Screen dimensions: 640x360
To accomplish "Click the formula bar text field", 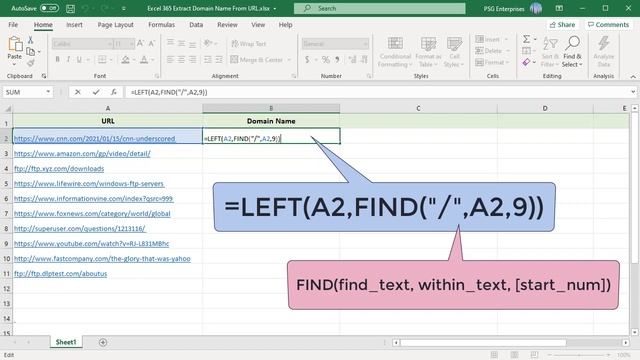I will pos(378,92).
